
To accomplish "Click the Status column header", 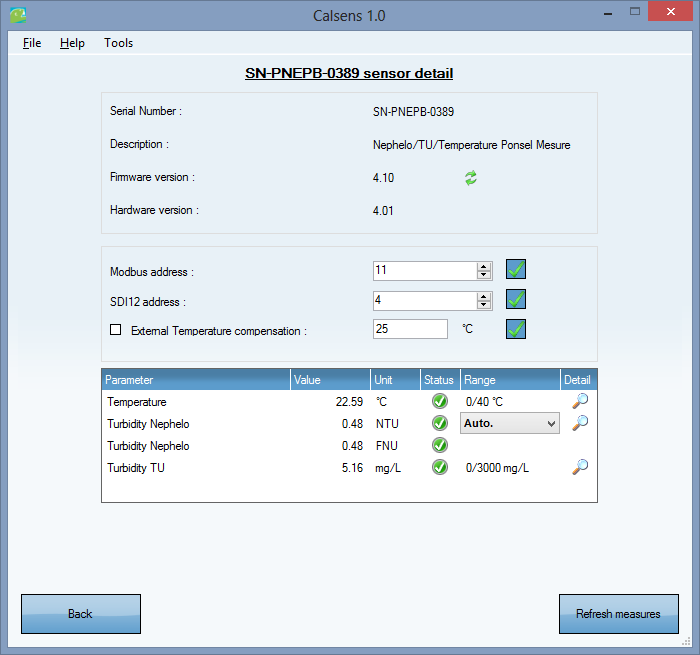I will [x=441, y=380].
